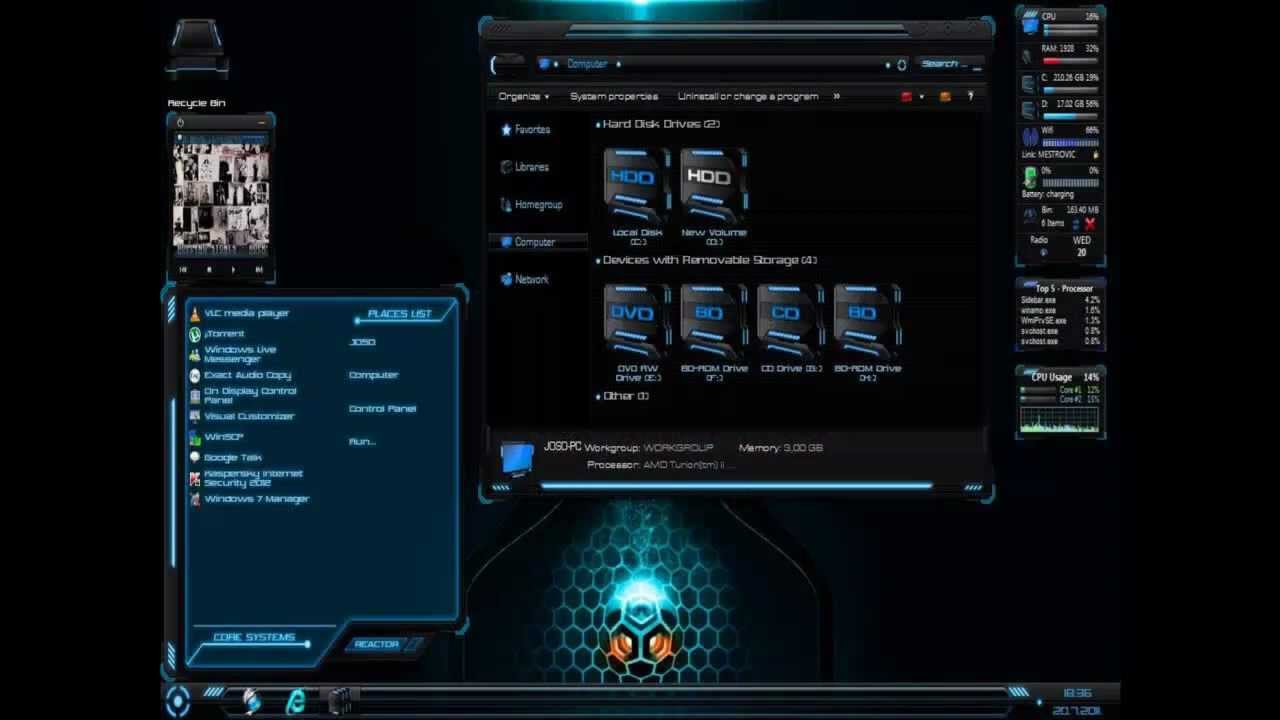Click Uninstall or change a program
Viewport: 1280px width, 720px height.
click(x=748, y=97)
